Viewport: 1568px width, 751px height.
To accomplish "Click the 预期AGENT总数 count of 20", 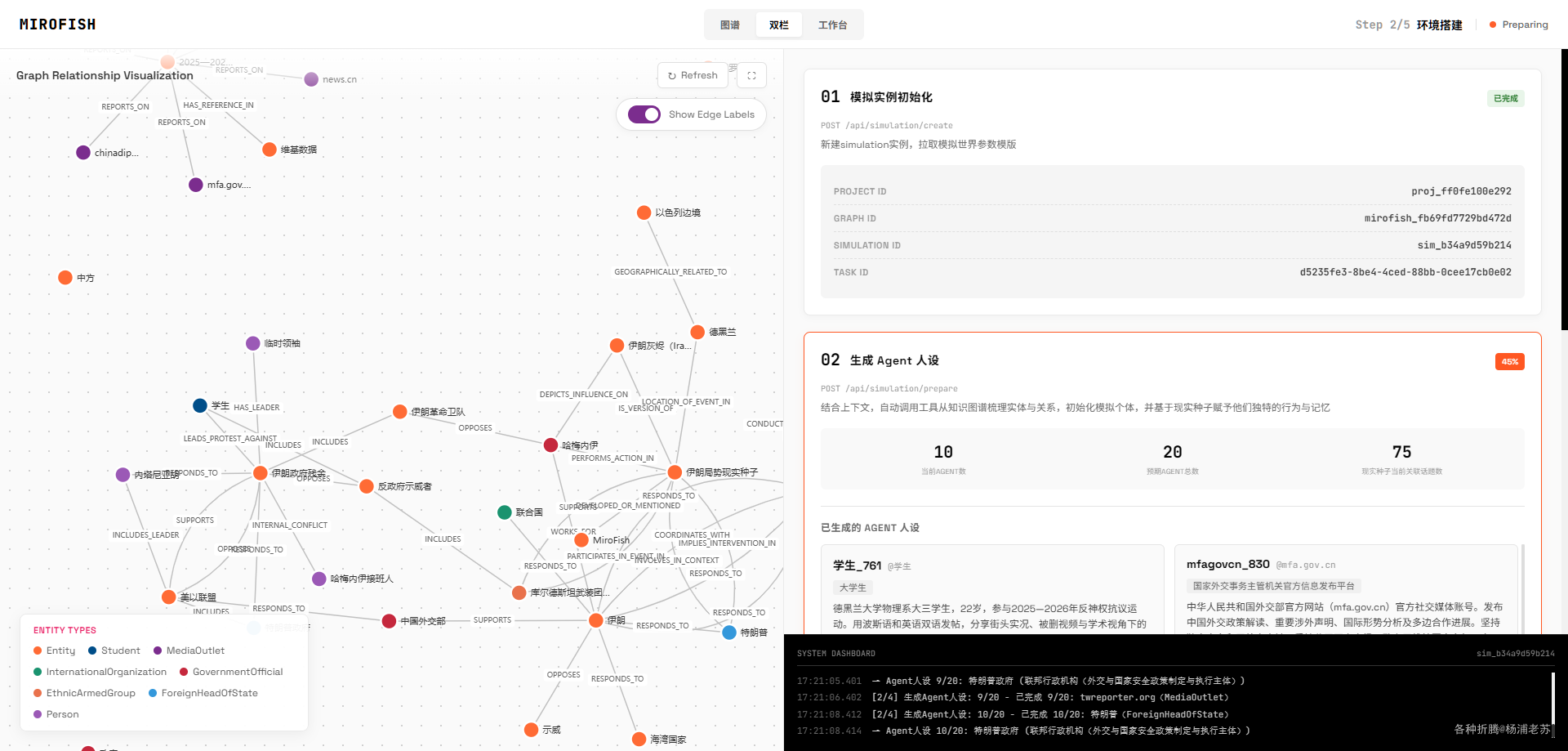I will 1173,452.
